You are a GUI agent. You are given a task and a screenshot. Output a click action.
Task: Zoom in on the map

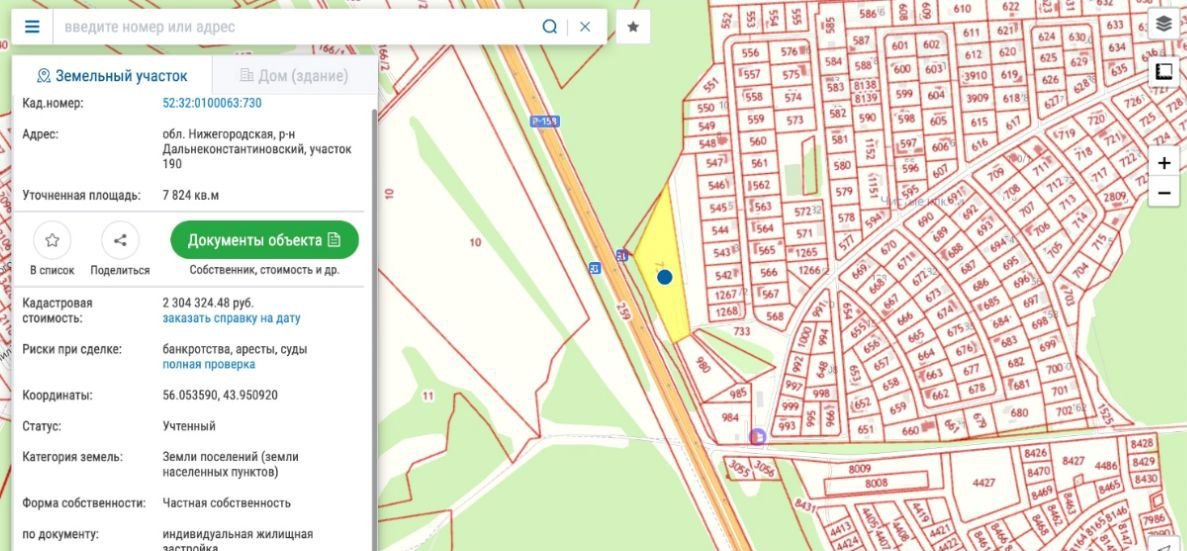pyautogui.click(x=1163, y=163)
